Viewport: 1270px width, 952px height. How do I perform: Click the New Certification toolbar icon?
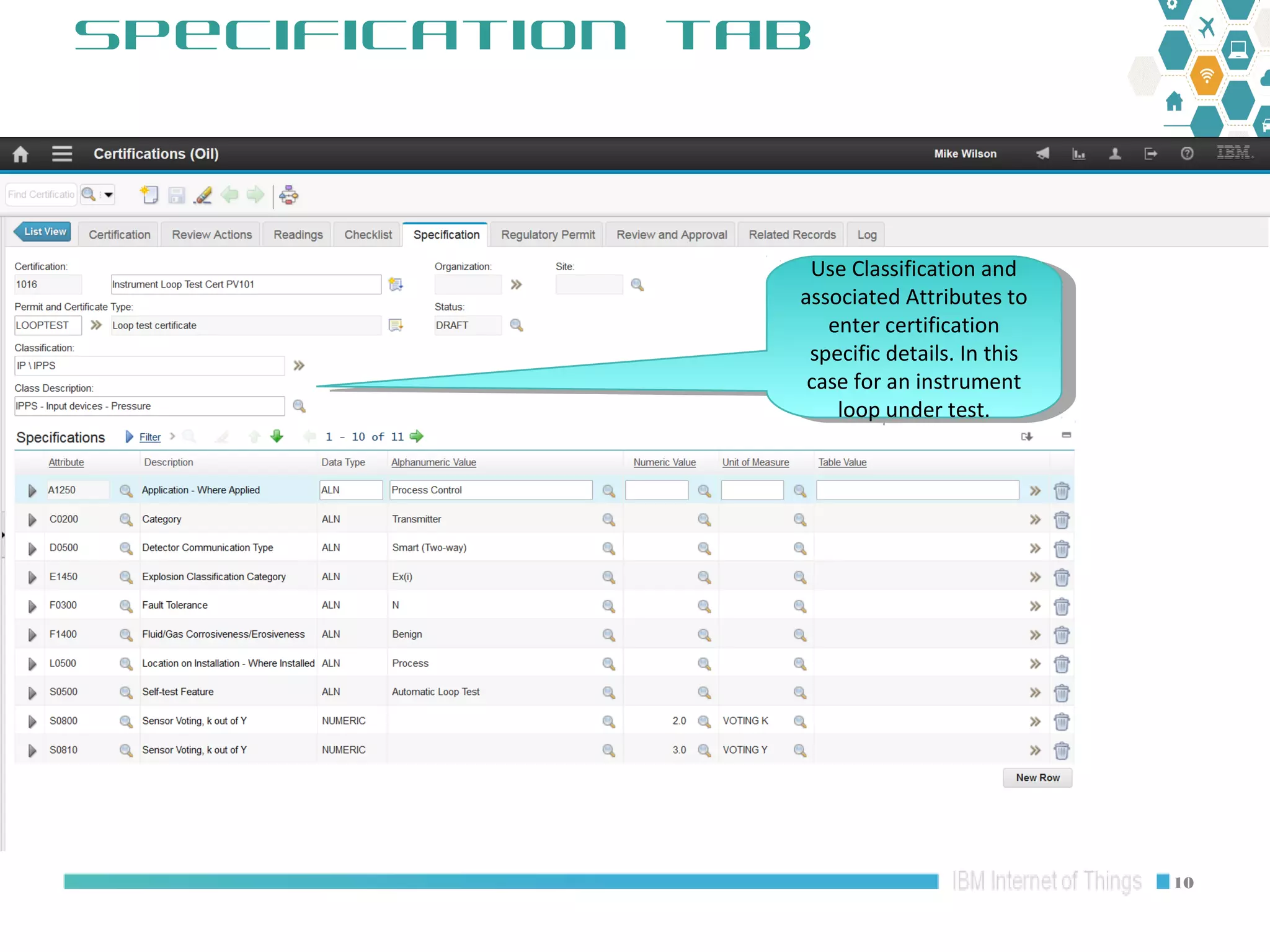149,195
